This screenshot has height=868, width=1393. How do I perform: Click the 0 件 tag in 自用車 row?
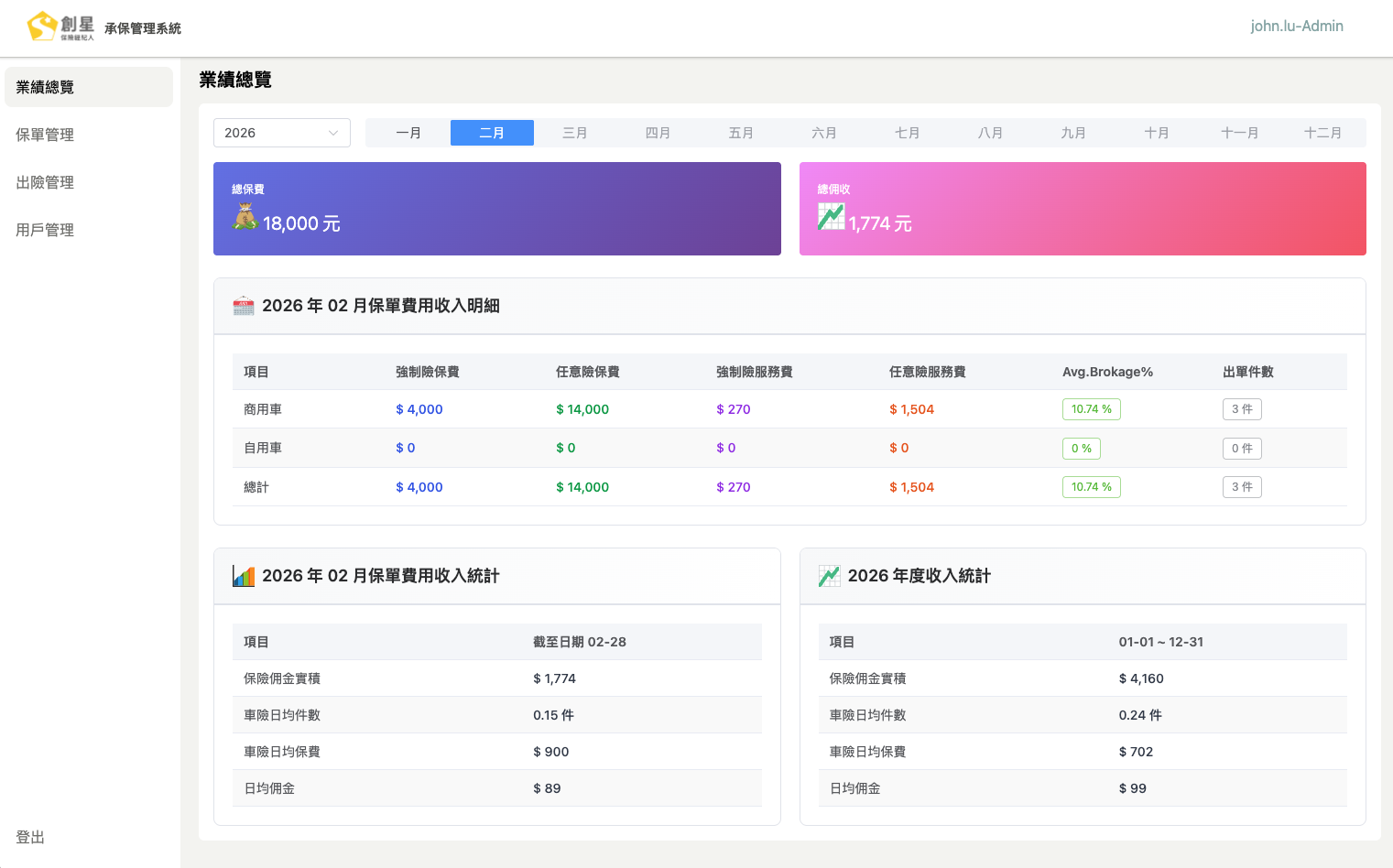click(1242, 449)
